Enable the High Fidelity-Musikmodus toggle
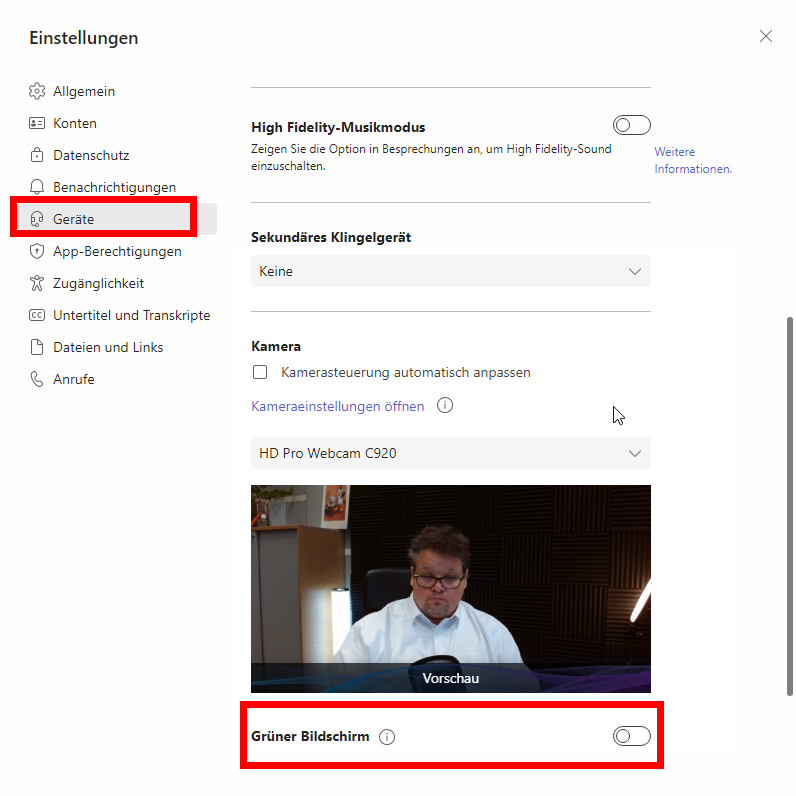Image resolution: width=796 pixels, height=796 pixels. coord(632,125)
